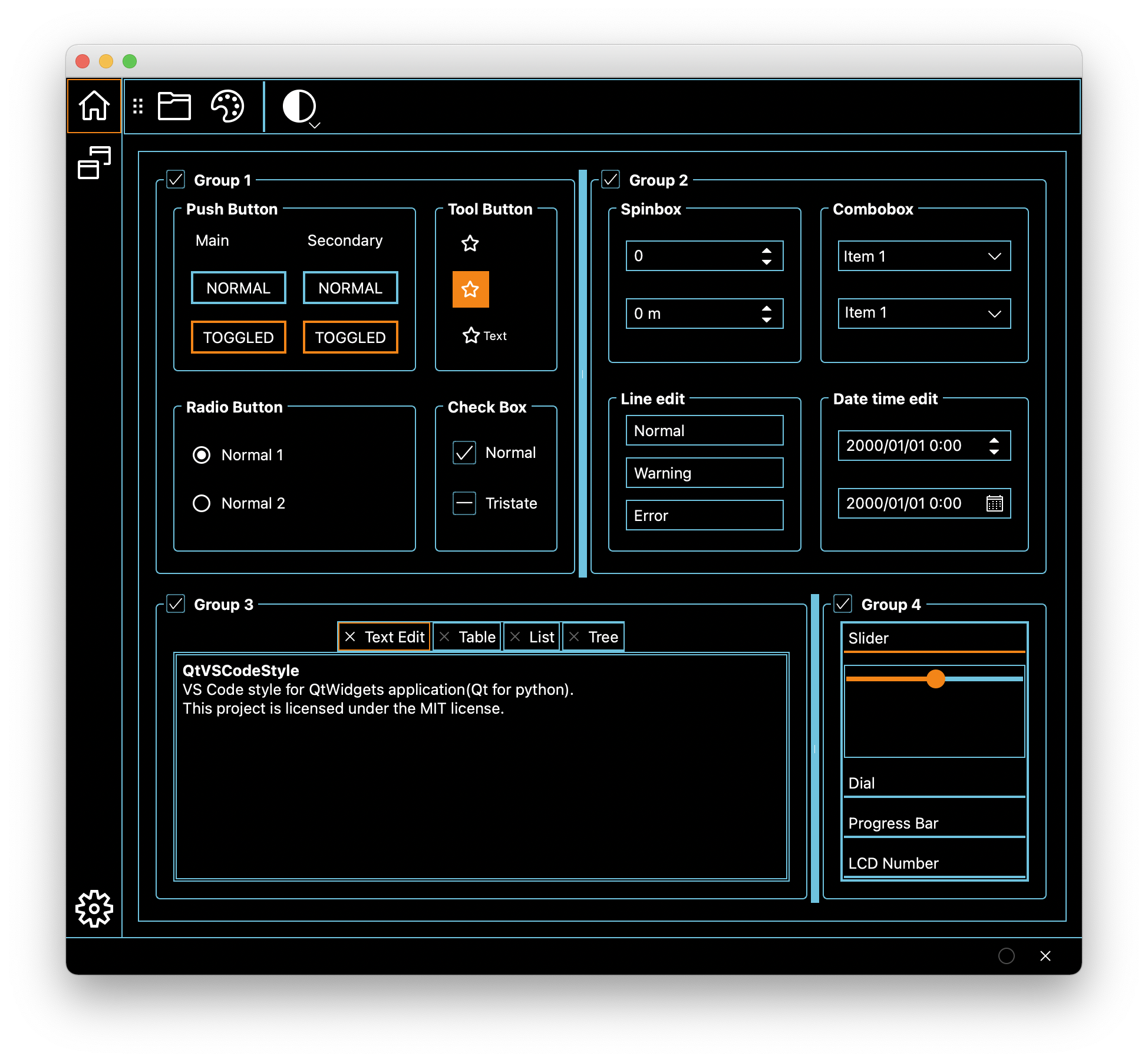
Task: Click the palette icon in the toolbar
Action: pos(227,106)
